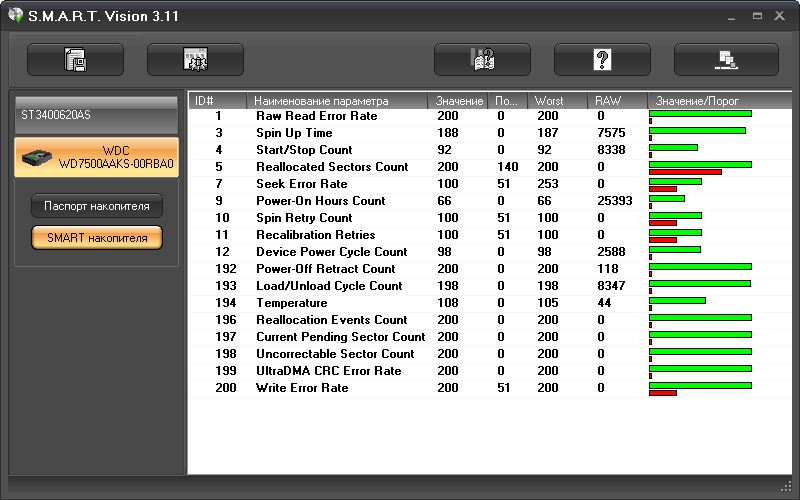Sort by RAW column header
Image resolution: width=800 pixels, height=500 pixels.
click(617, 101)
